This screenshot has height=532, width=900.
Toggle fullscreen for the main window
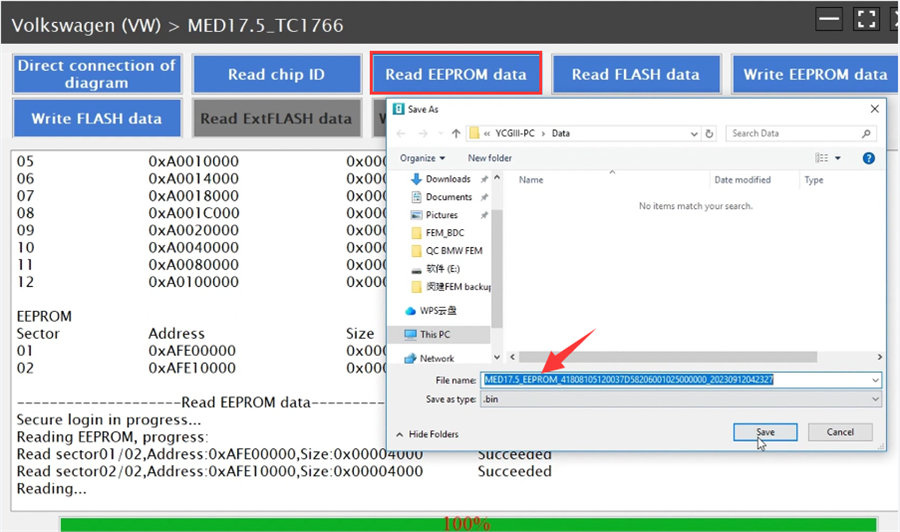coord(866,19)
